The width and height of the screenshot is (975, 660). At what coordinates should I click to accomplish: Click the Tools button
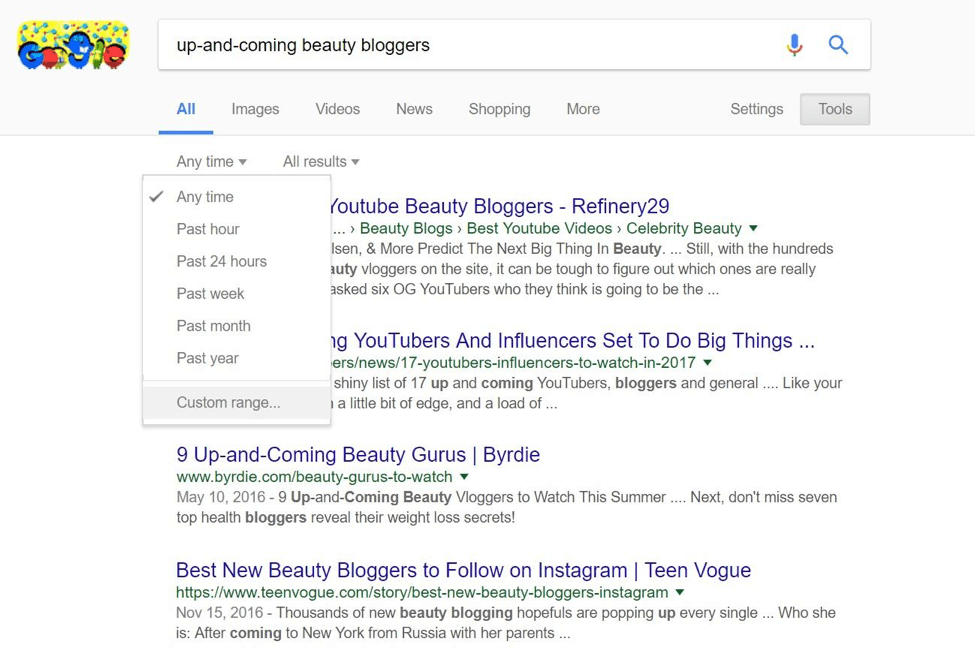tap(834, 109)
